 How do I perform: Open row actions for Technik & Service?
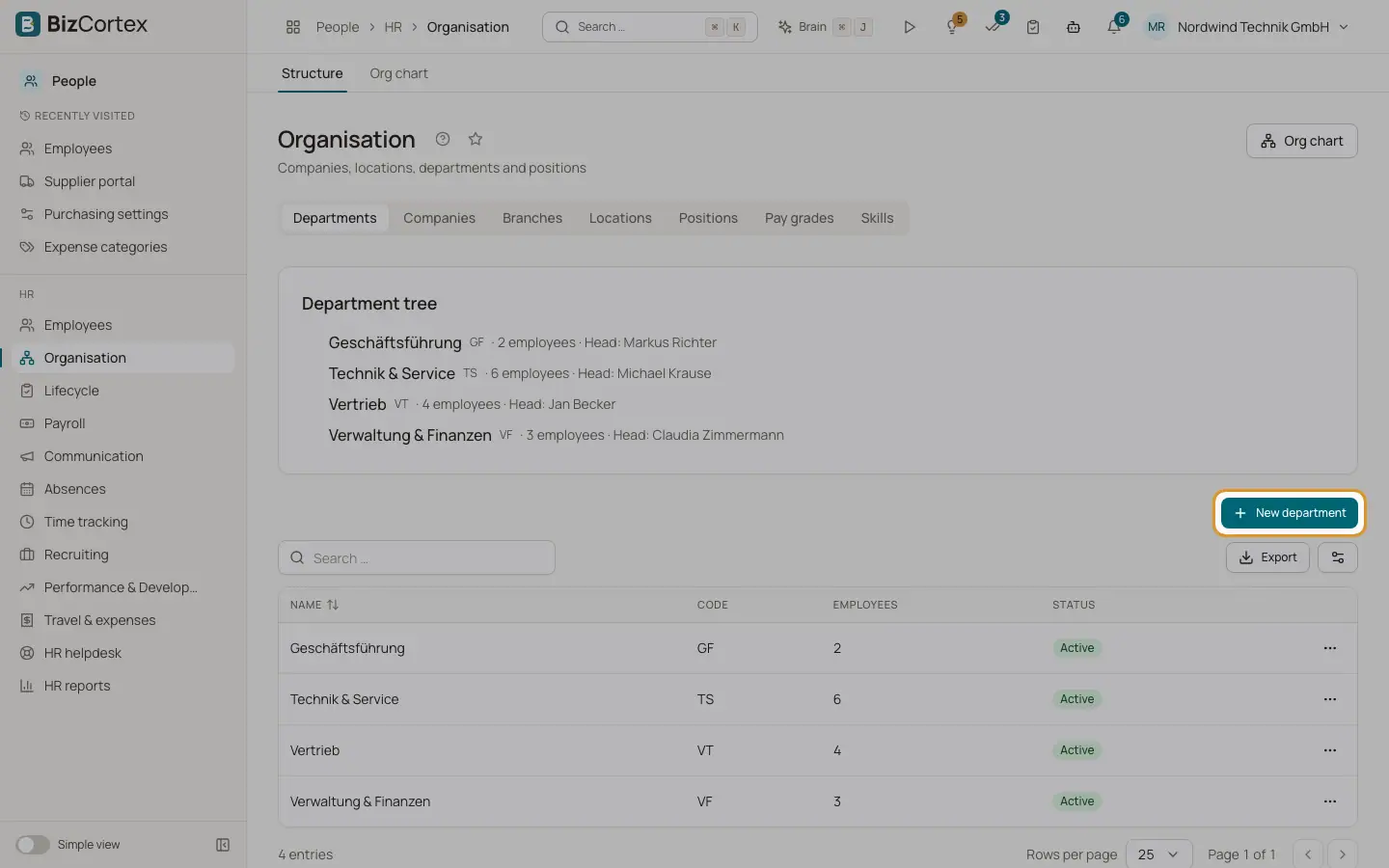pyautogui.click(x=1330, y=699)
